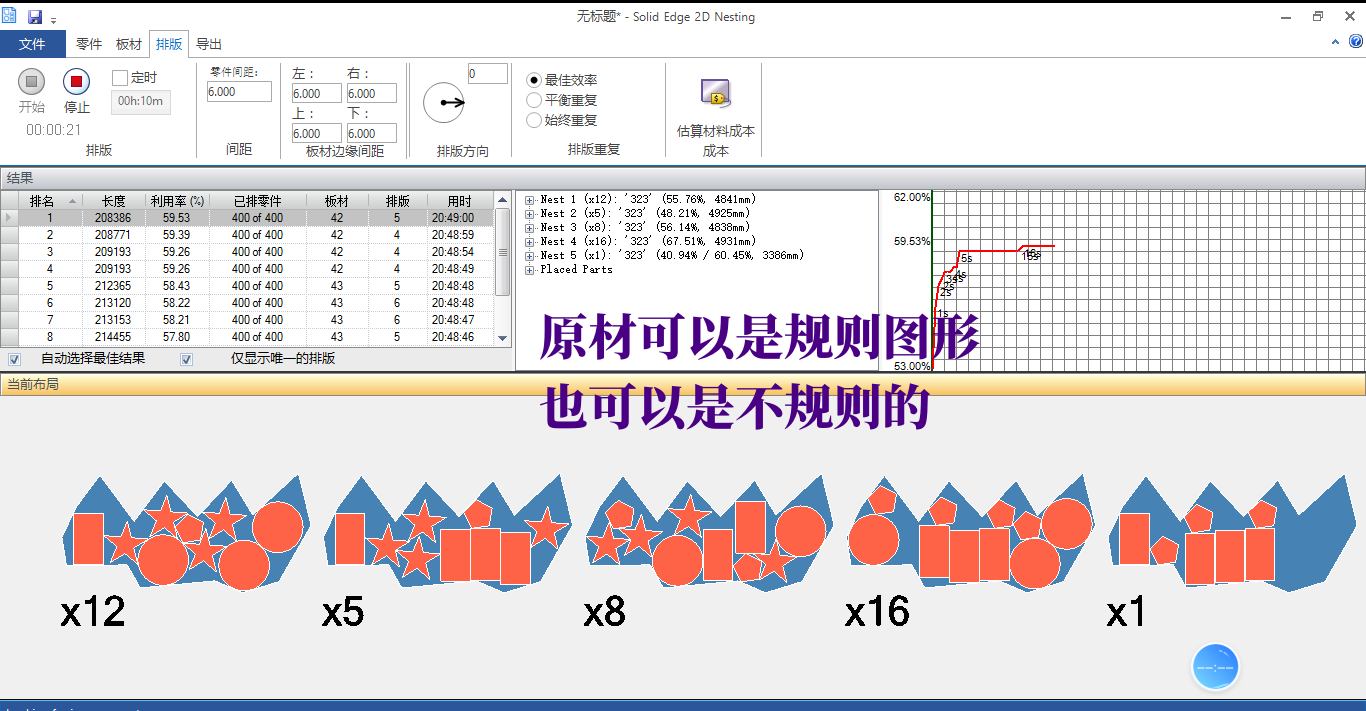Toggle 仅显示唯一的排版 checkbox

point(186,359)
